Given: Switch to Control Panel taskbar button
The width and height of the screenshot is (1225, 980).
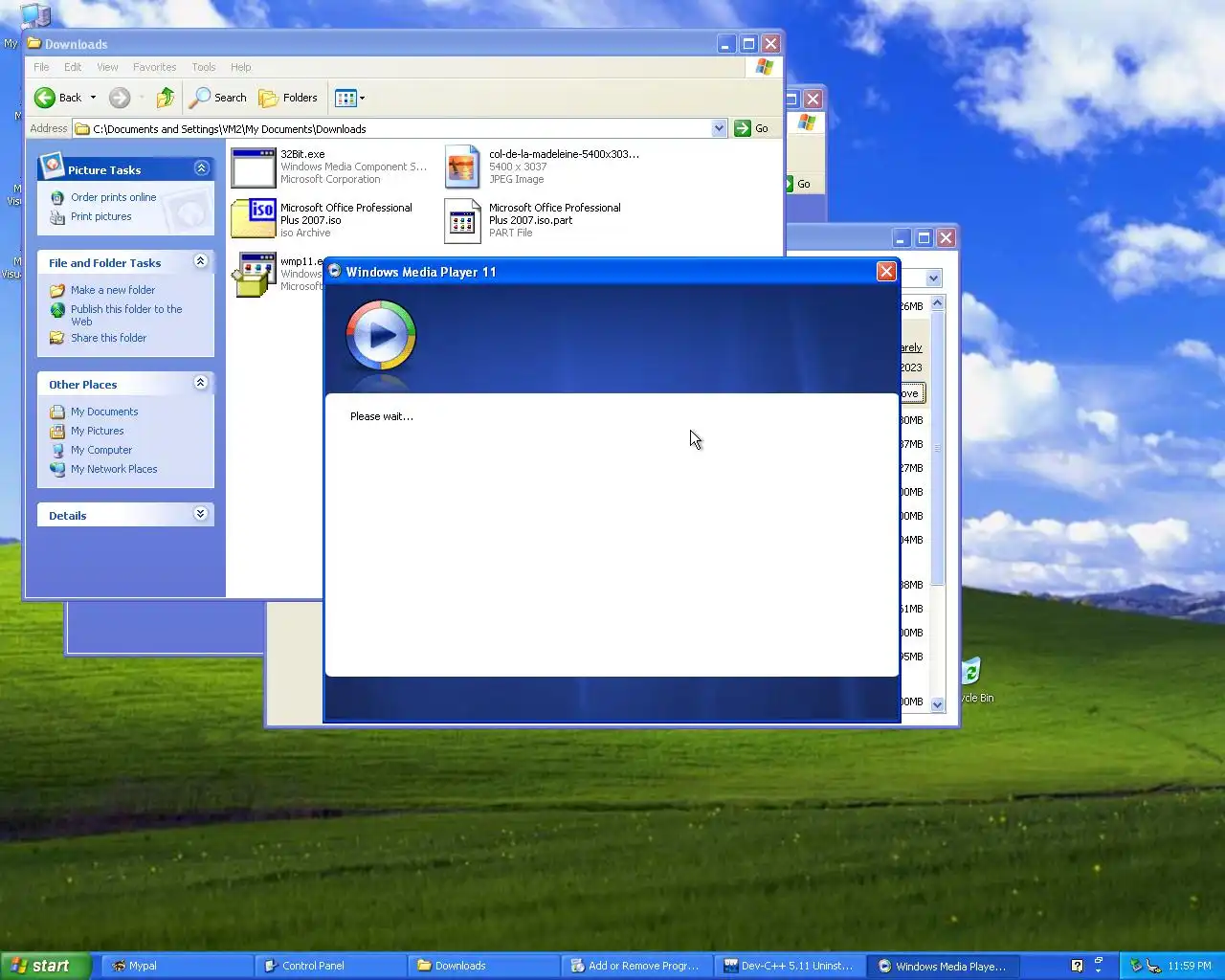Looking at the screenshot, I should coord(330,966).
